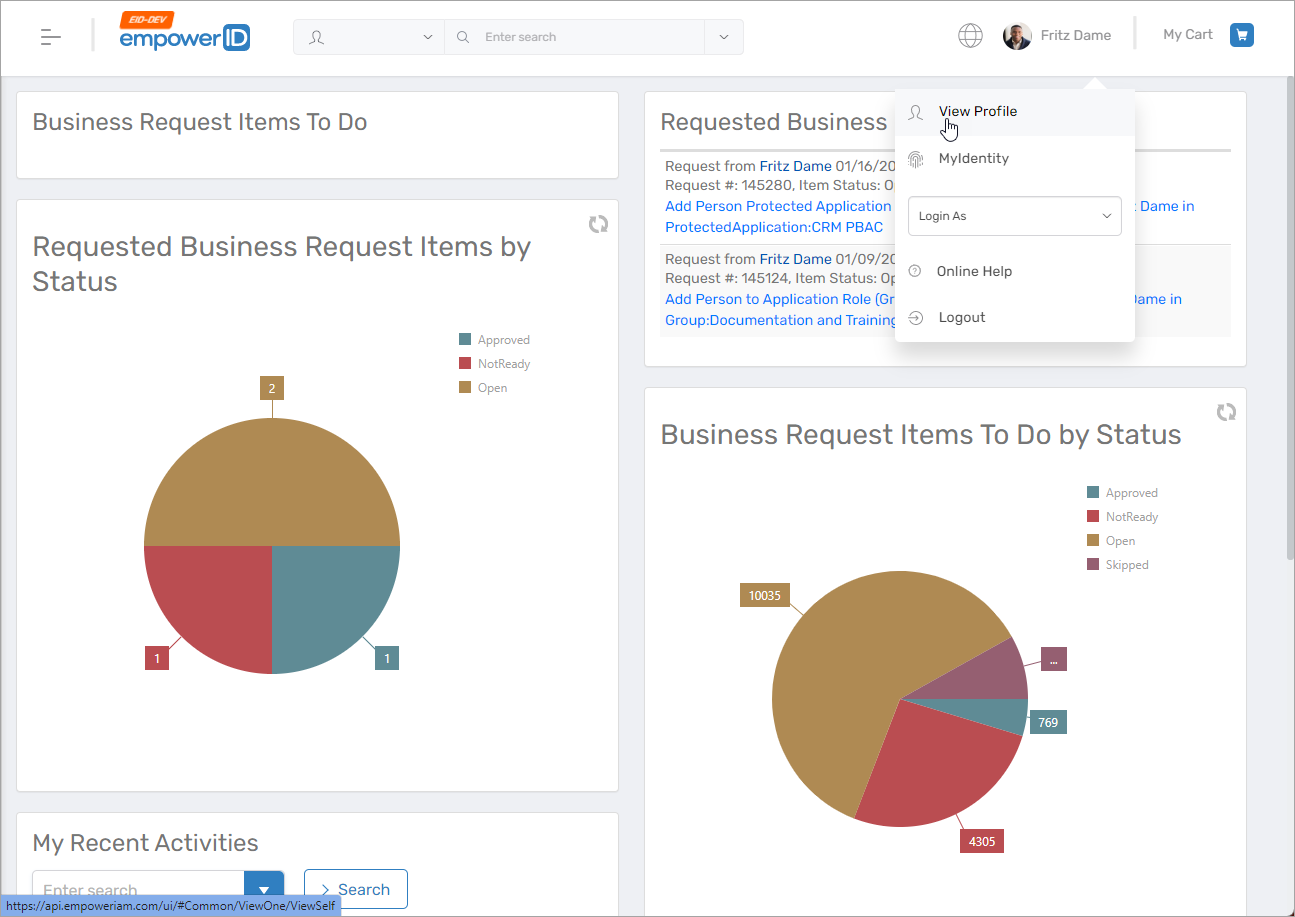Choose Logout from the user menu
1295x917 pixels.
(961, 318)
